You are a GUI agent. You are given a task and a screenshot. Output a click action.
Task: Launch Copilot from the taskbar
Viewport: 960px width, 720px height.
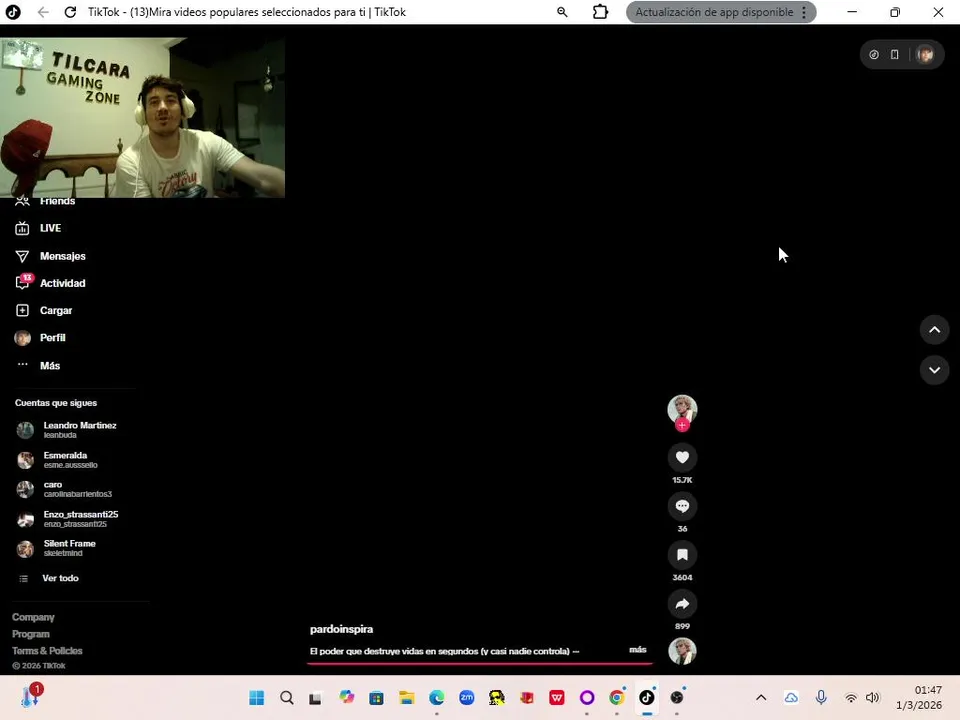coord(347,697)
